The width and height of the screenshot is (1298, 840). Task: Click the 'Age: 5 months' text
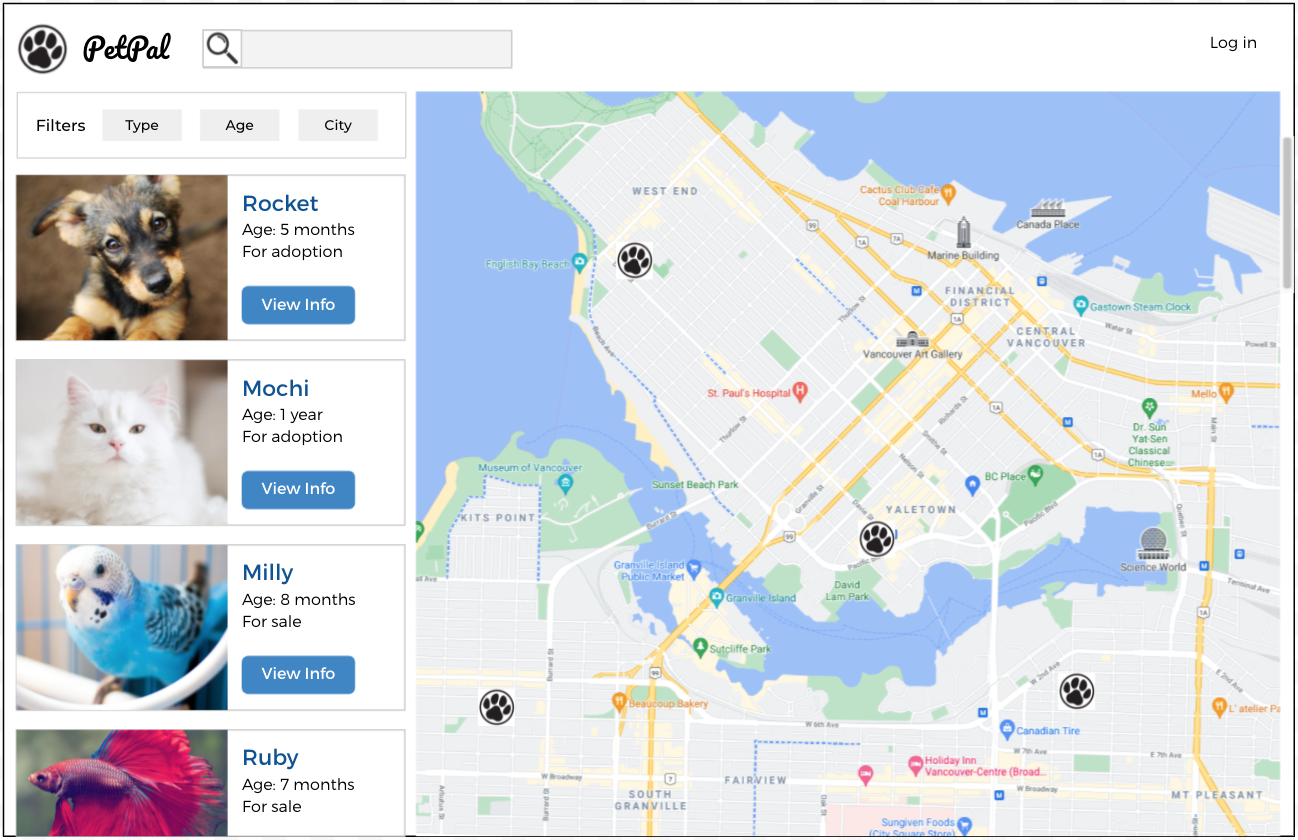(298, 229)
